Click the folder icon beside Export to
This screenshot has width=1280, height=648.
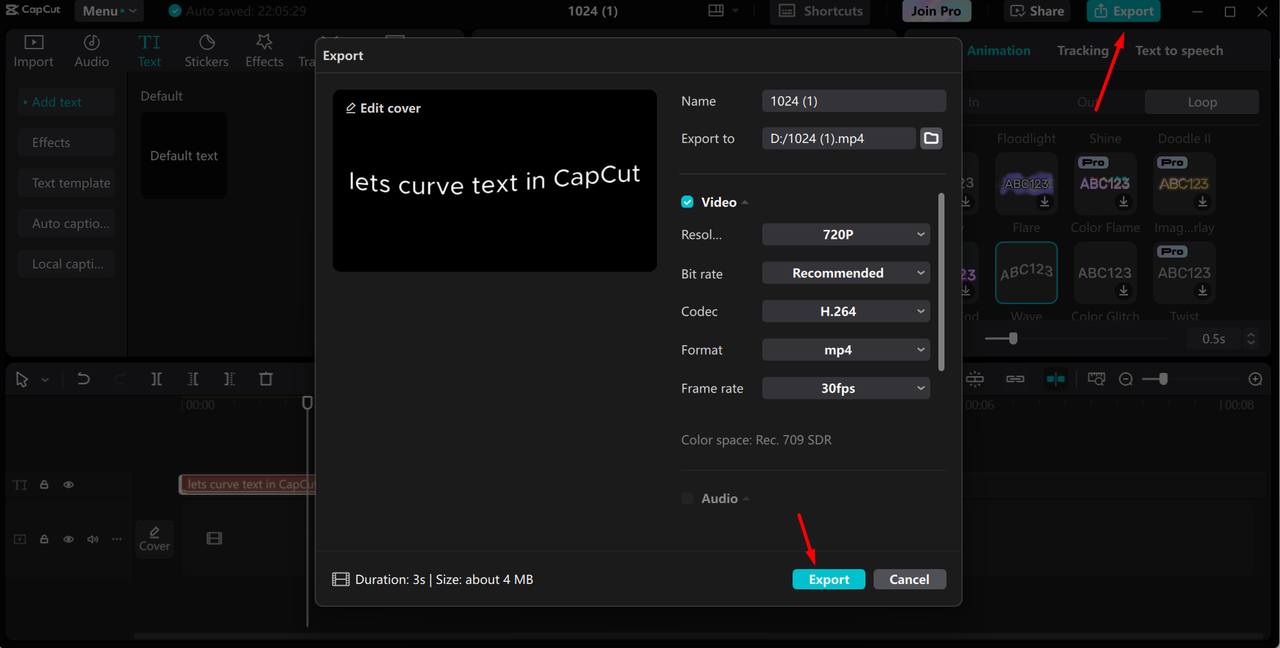(x=931, y=138)
